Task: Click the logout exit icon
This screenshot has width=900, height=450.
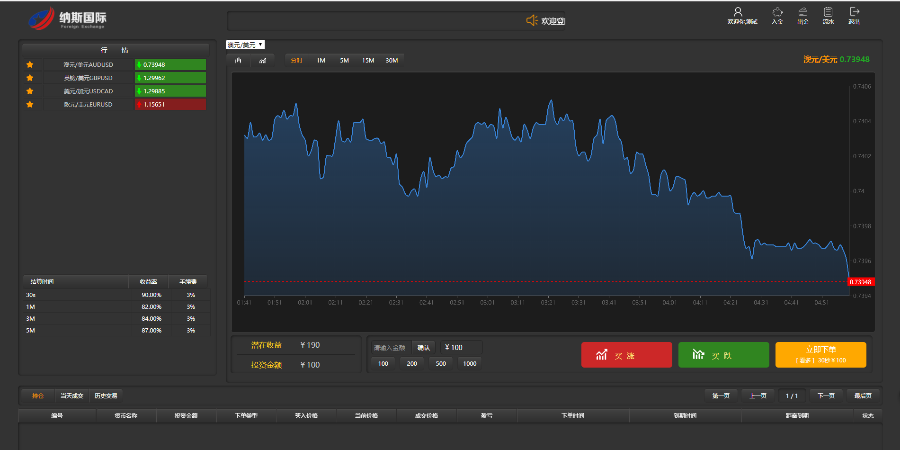Action: 854,12
